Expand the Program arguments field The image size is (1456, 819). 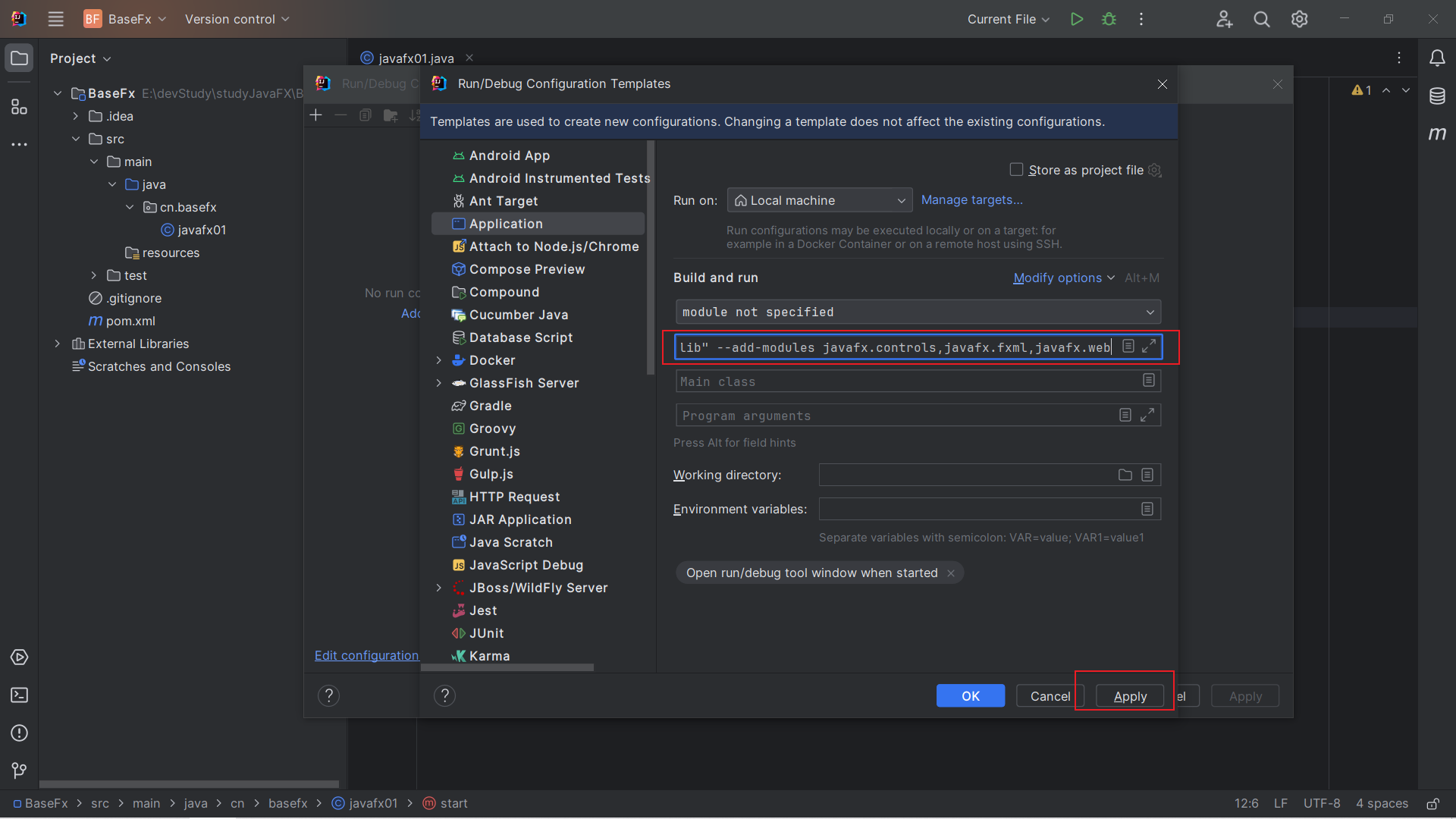1148,415
